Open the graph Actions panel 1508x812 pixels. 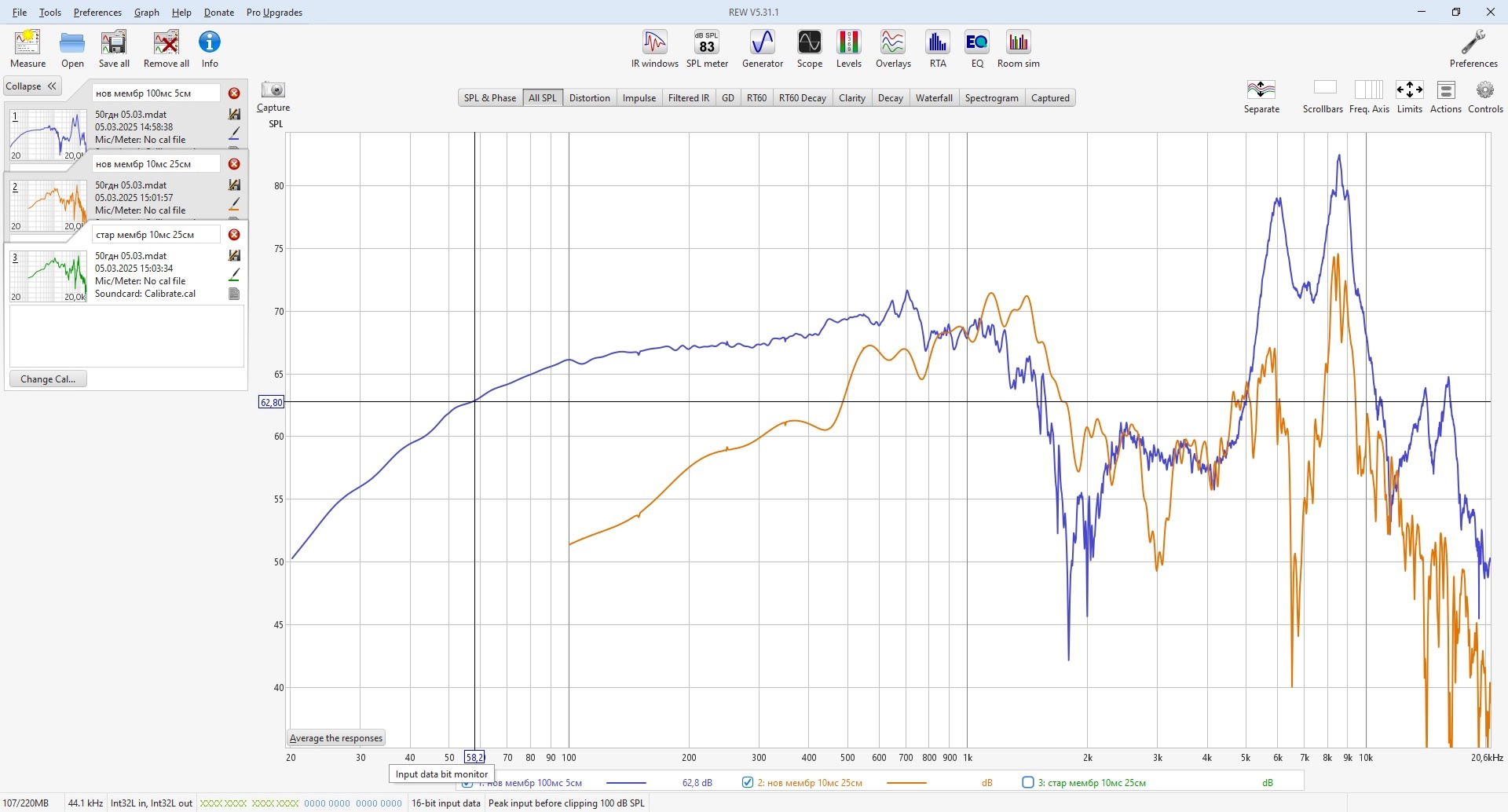coord(1446,97)
